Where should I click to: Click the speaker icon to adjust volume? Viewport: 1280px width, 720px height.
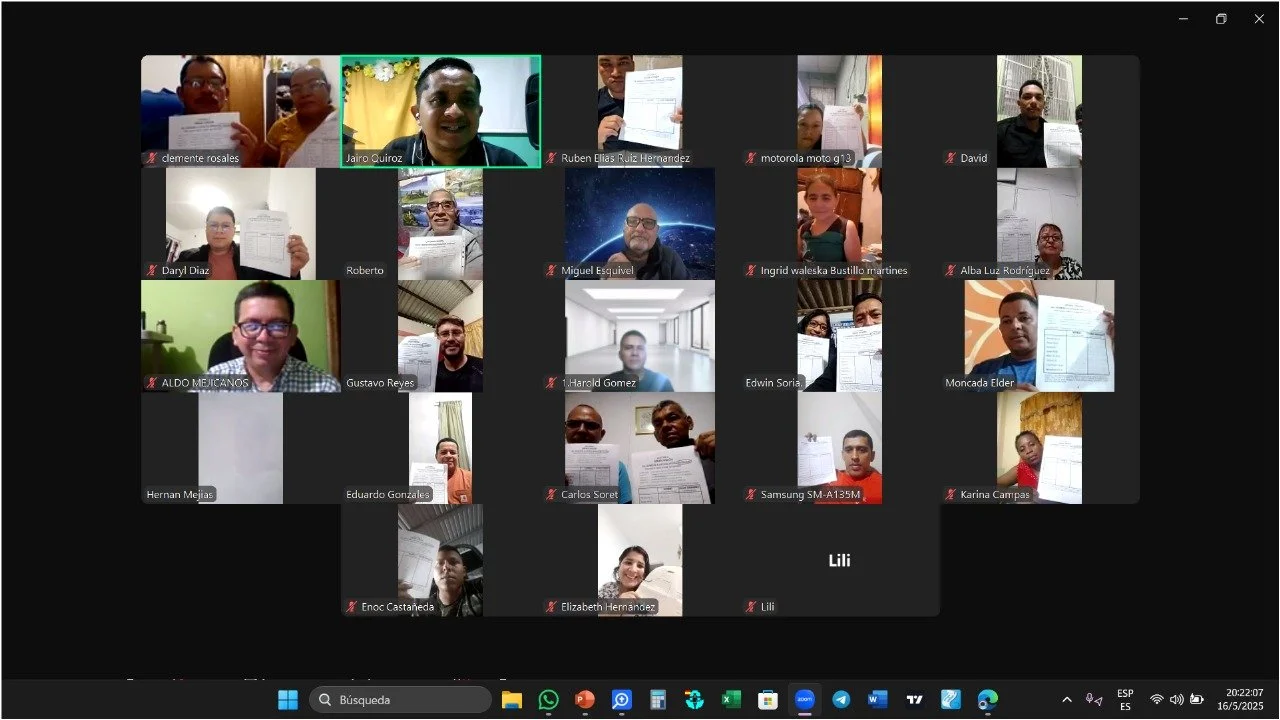1177,699
